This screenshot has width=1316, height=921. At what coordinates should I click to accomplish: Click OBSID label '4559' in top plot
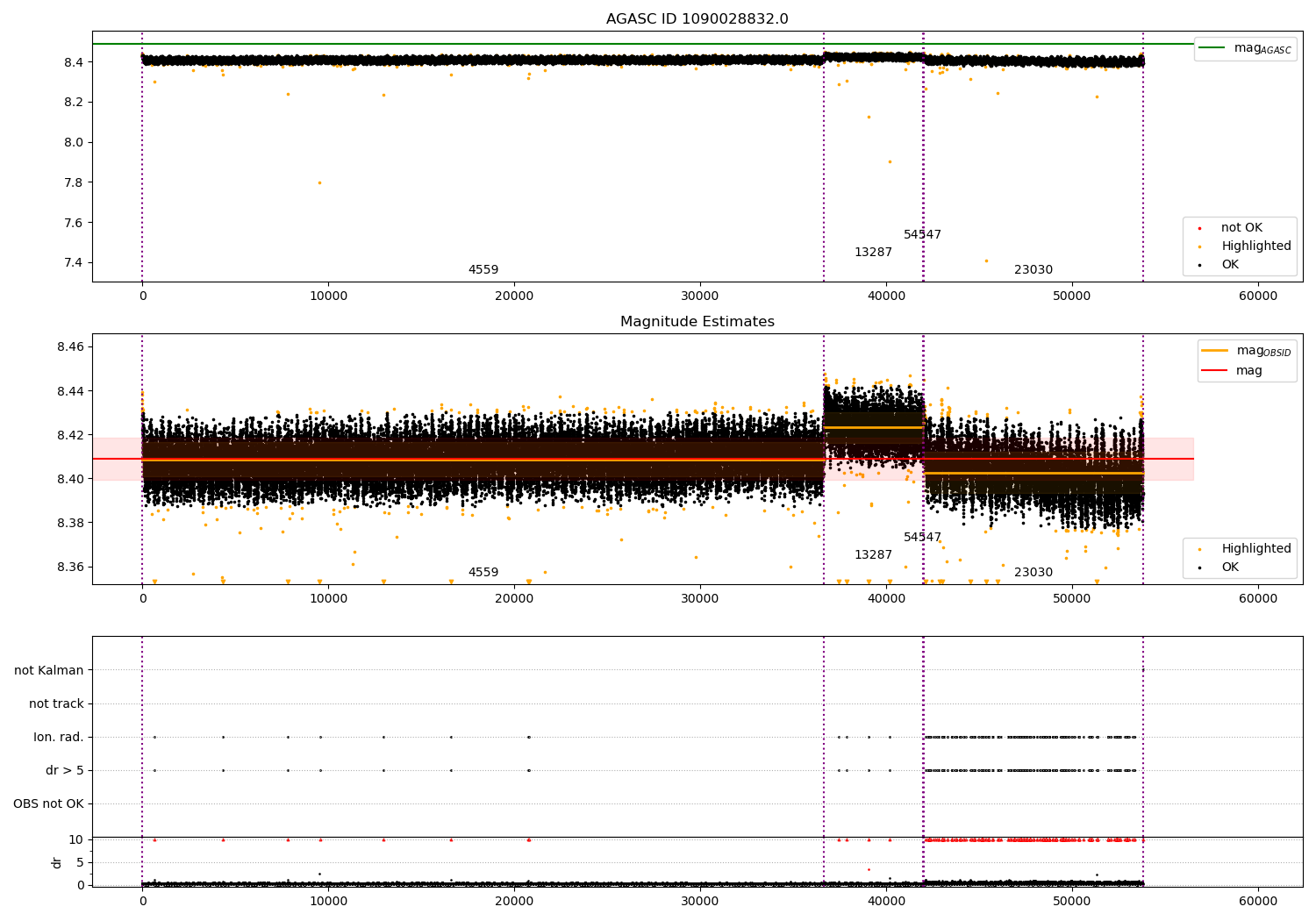(x=483, y=270)
